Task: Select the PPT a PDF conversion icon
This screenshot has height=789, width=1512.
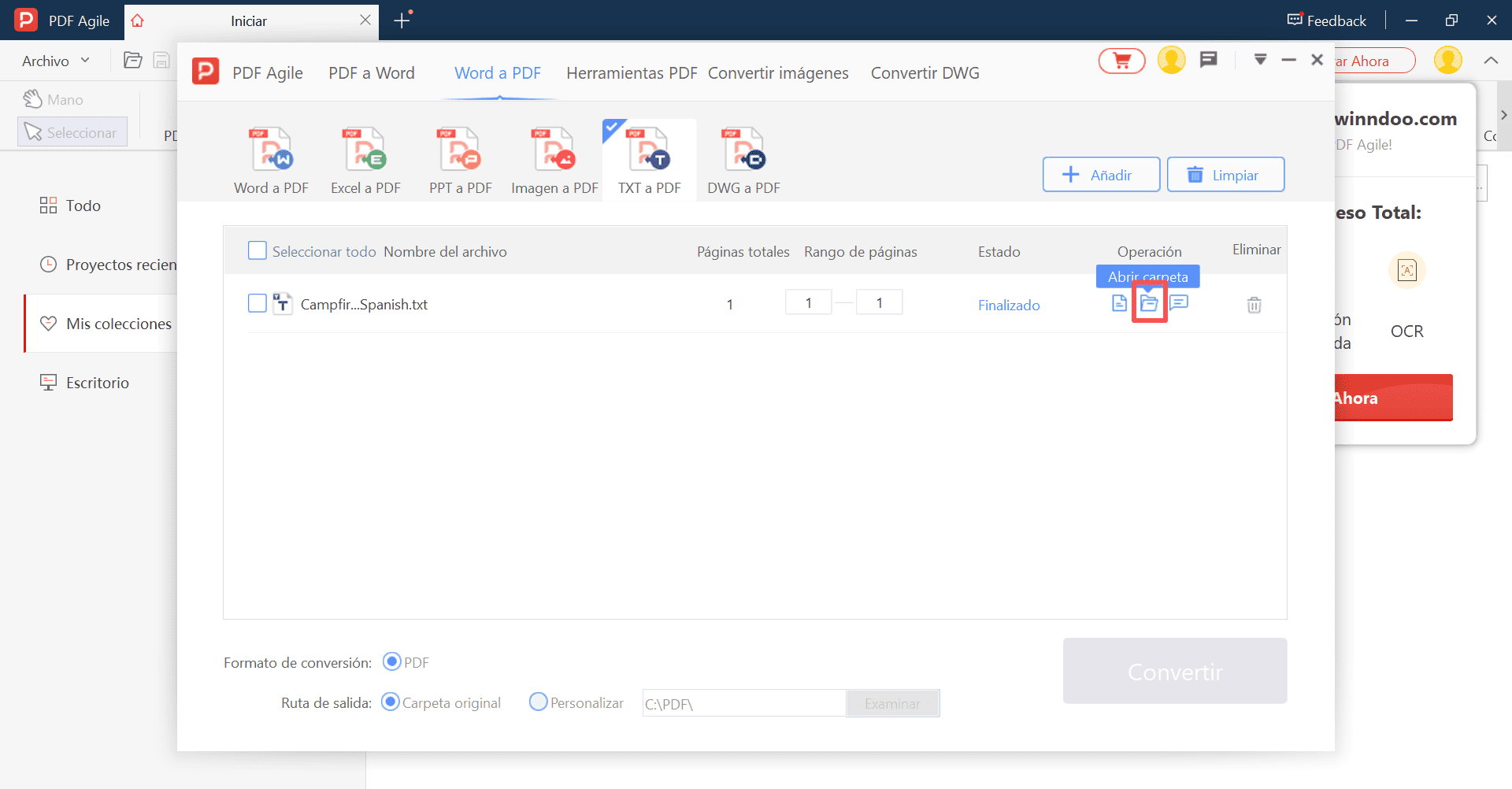Action: click(x=460, y=150)
